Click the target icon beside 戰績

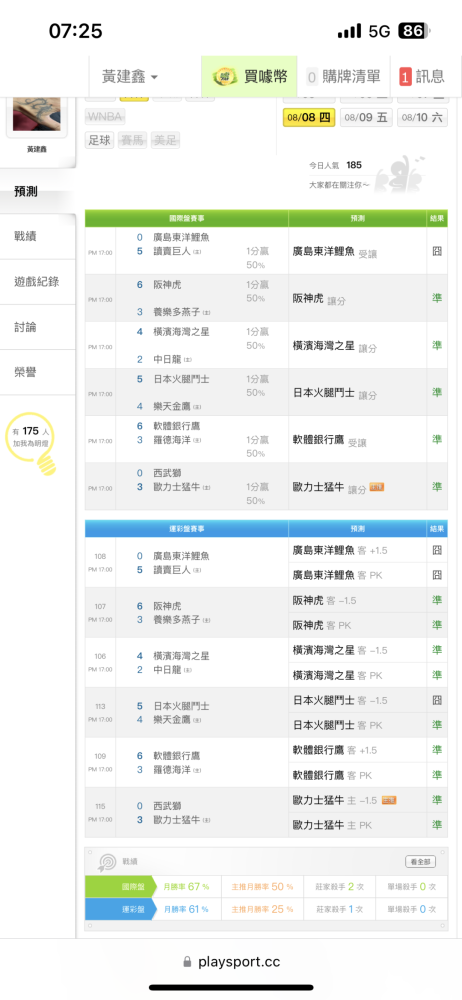point(106,862)
